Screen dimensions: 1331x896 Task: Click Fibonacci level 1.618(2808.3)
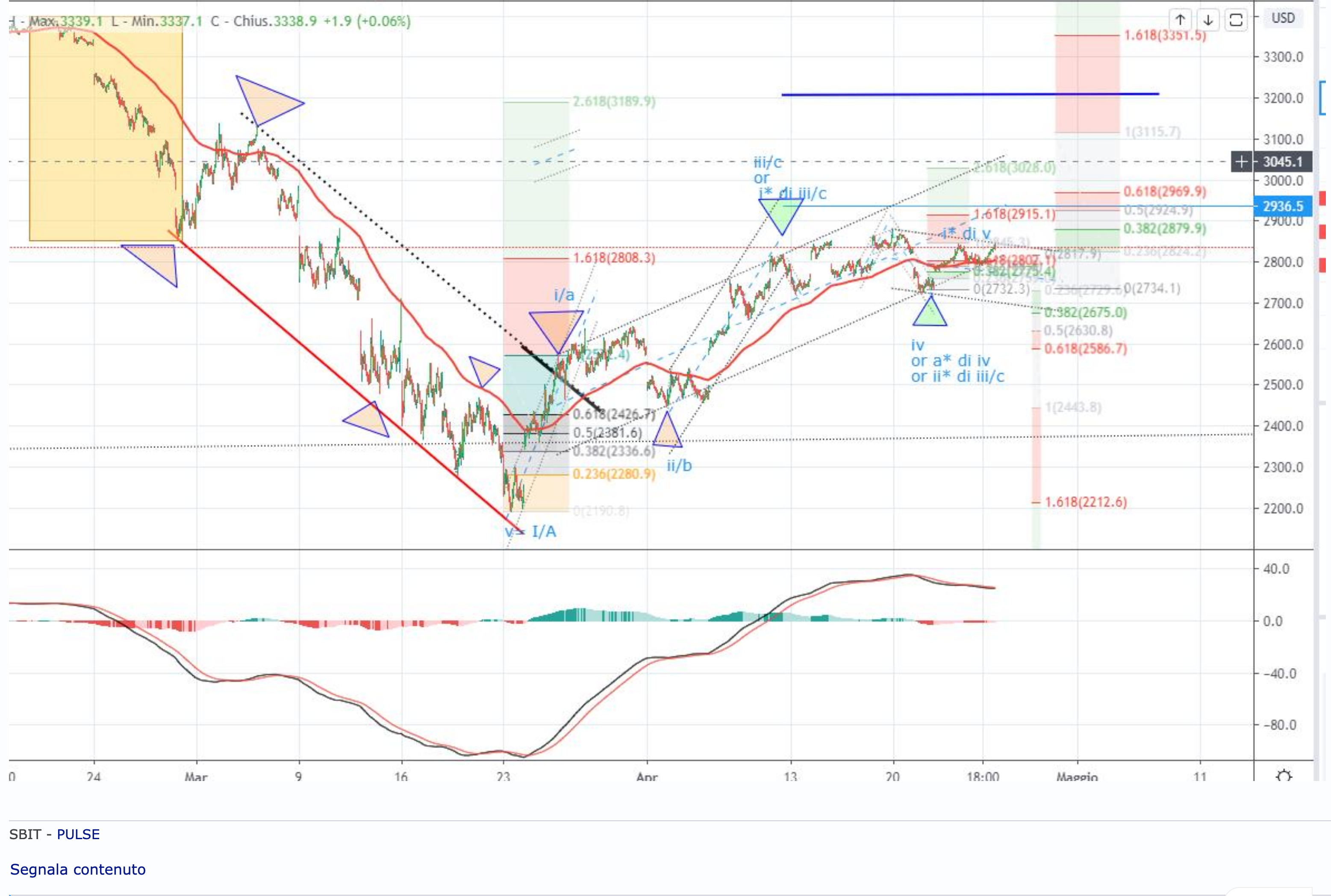(x=614, y=258)
